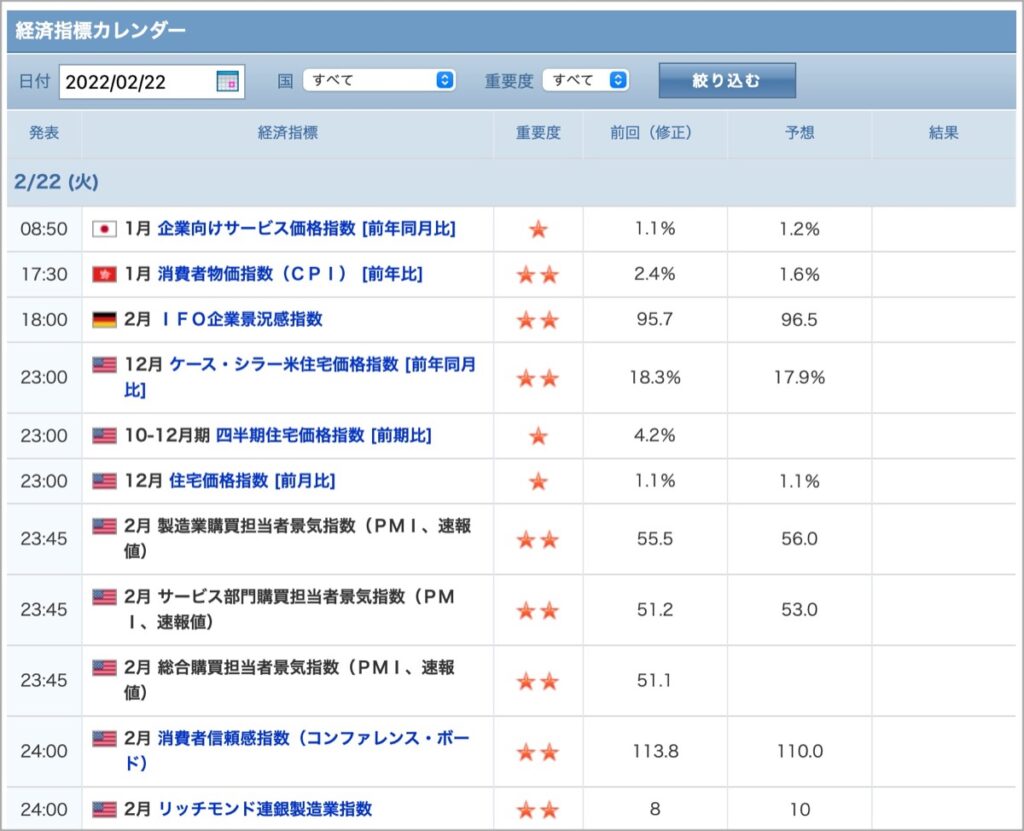Click the US flag beside リッチモンド連銀製造業指数
The width and height of the screenshot is (1024, 831).
[x=104, y=810]
